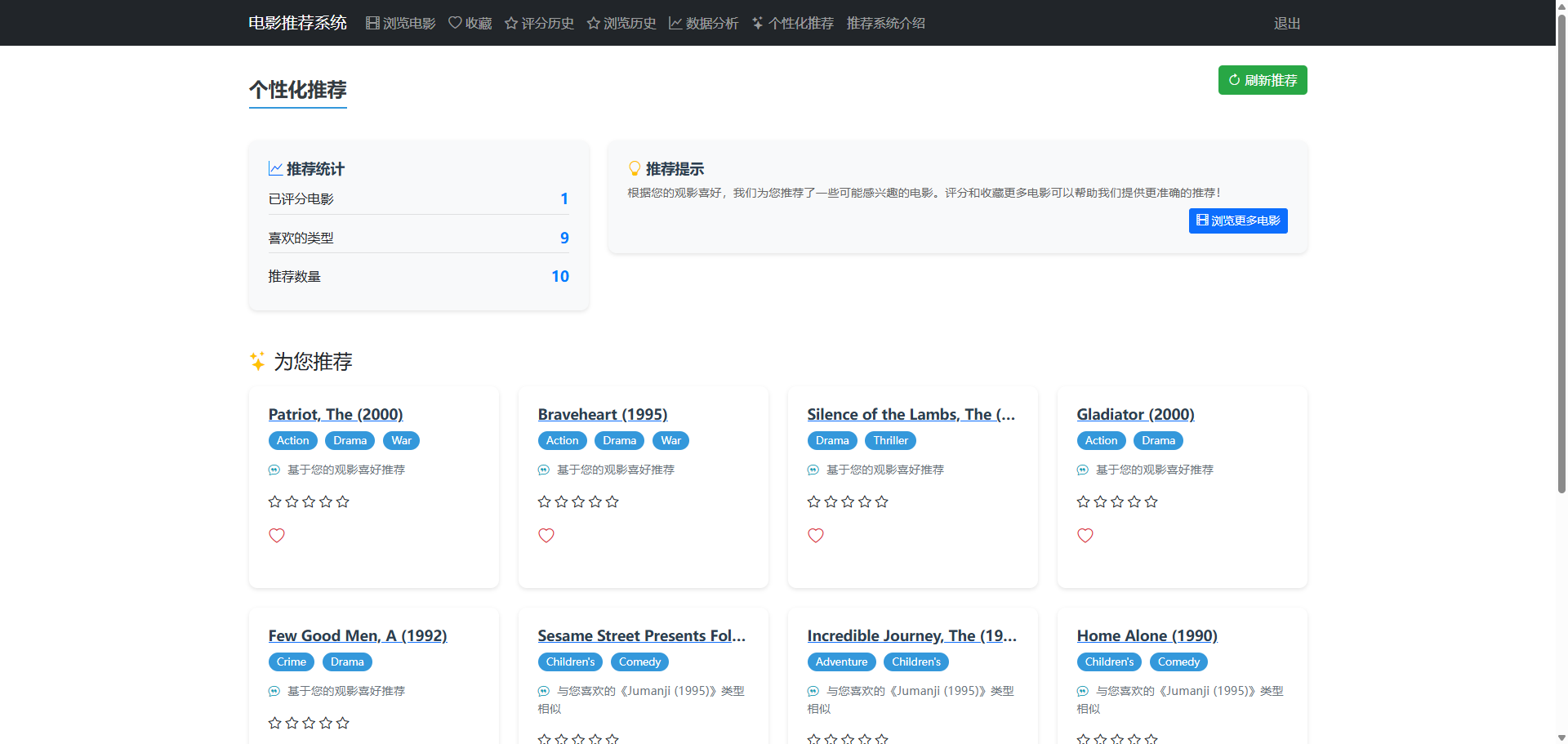Click Crime tag on Few Good Men card

click(292, 662)
